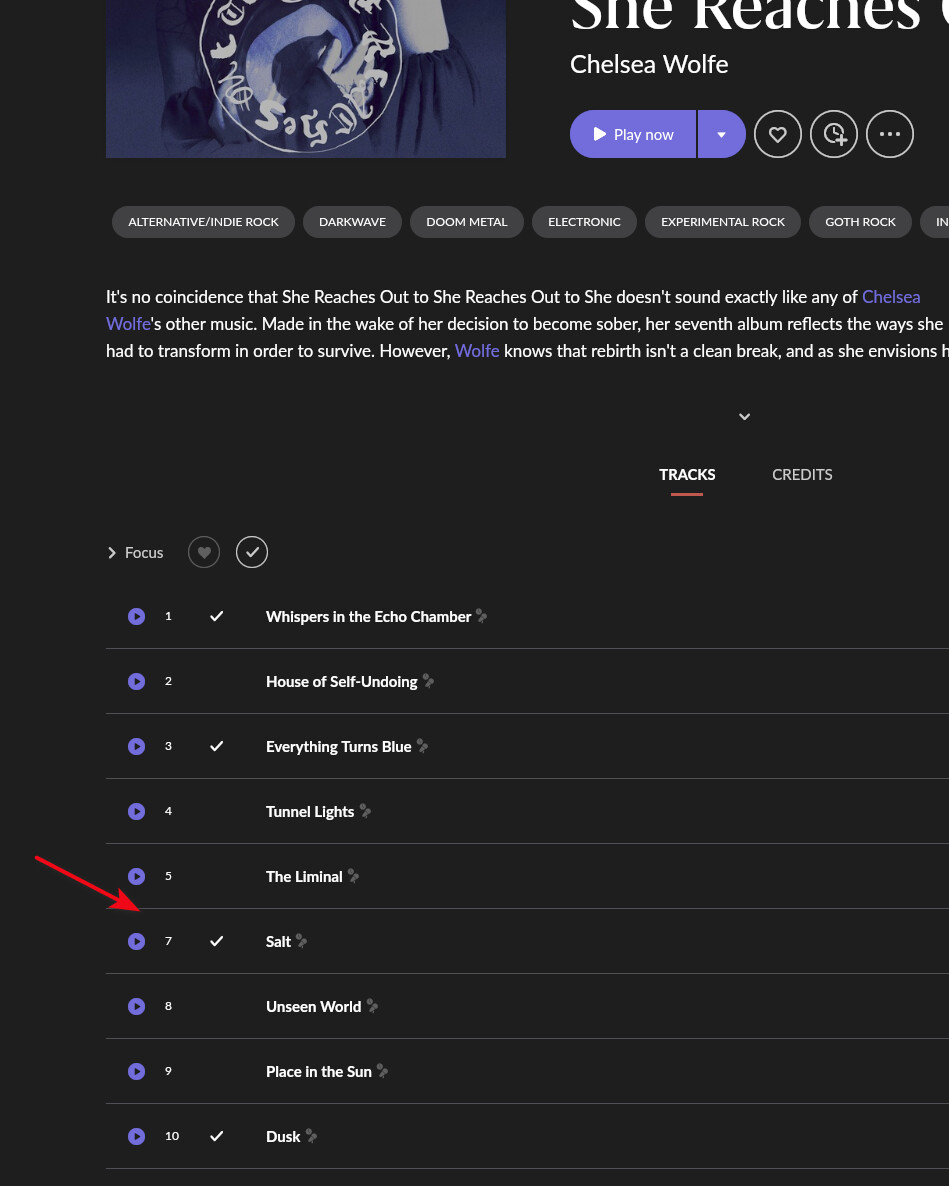Image resolution: width=949 pixels, height=1186 pixels.
Task: Switch to the CREDITS tab
Action: (x=802, y=475)
